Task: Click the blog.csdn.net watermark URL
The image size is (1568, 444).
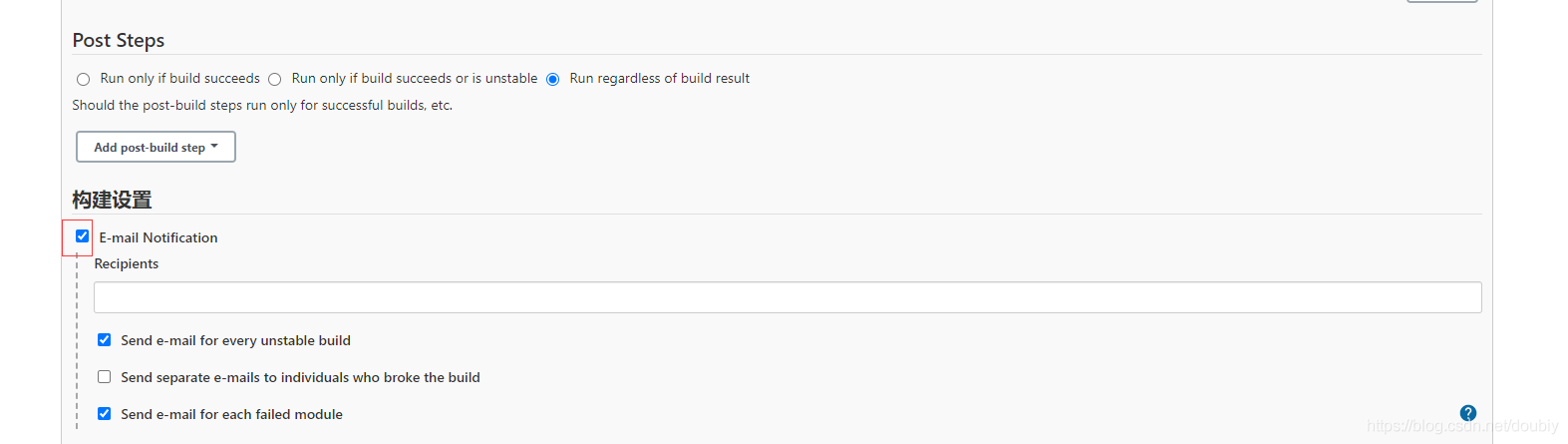Action: (x=1462, y=426)
